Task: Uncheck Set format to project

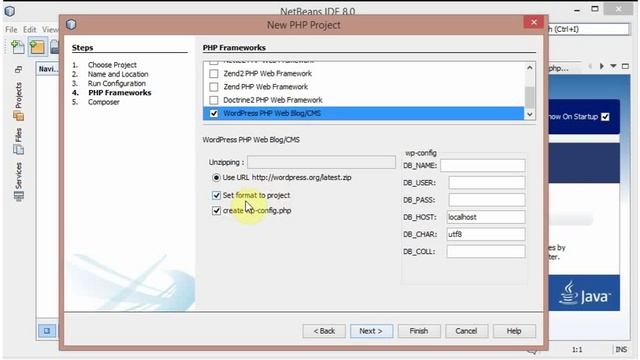Action: point(216,195)
